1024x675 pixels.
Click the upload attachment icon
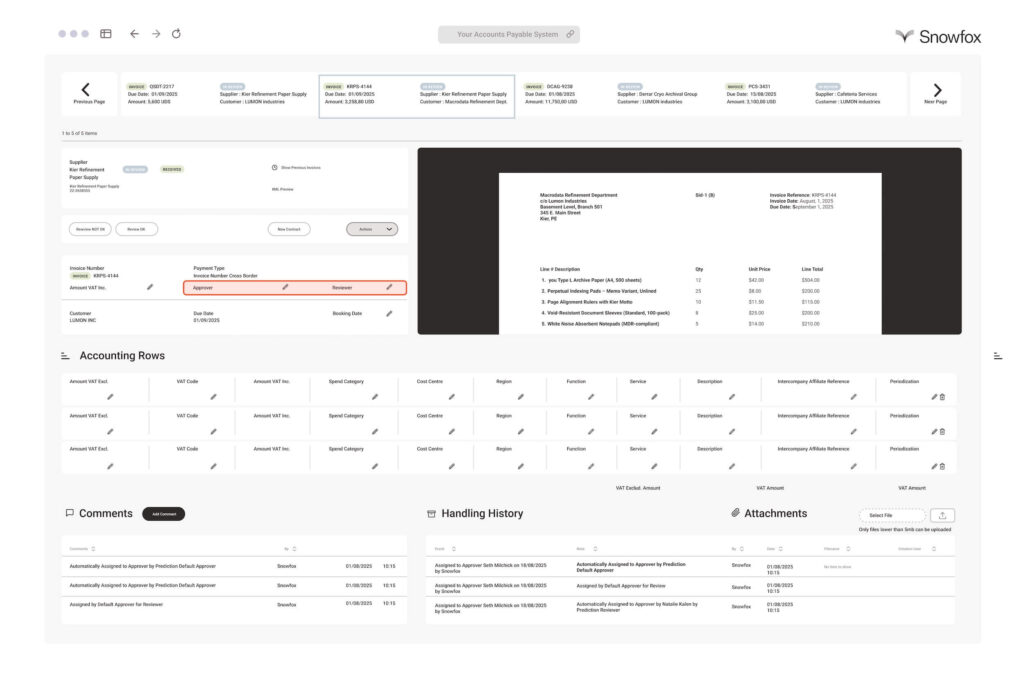click(941, 515)
